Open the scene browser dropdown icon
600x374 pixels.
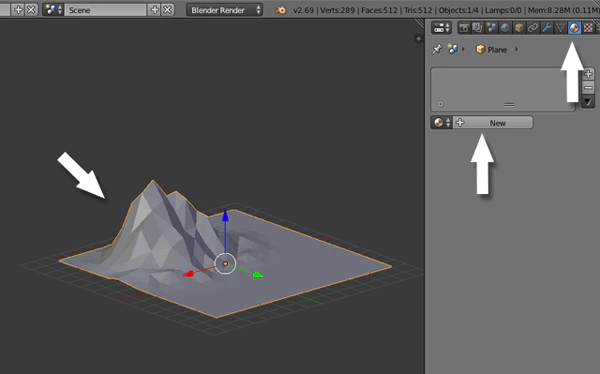tap(53, 10)
